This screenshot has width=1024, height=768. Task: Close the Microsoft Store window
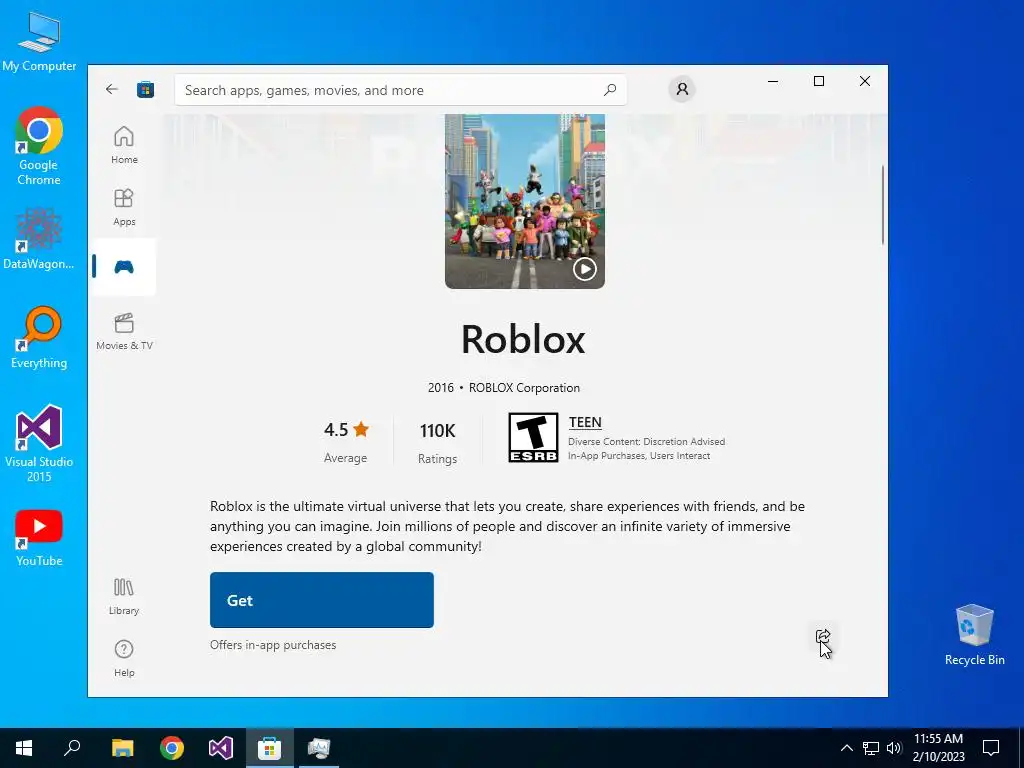click(865, 82)
